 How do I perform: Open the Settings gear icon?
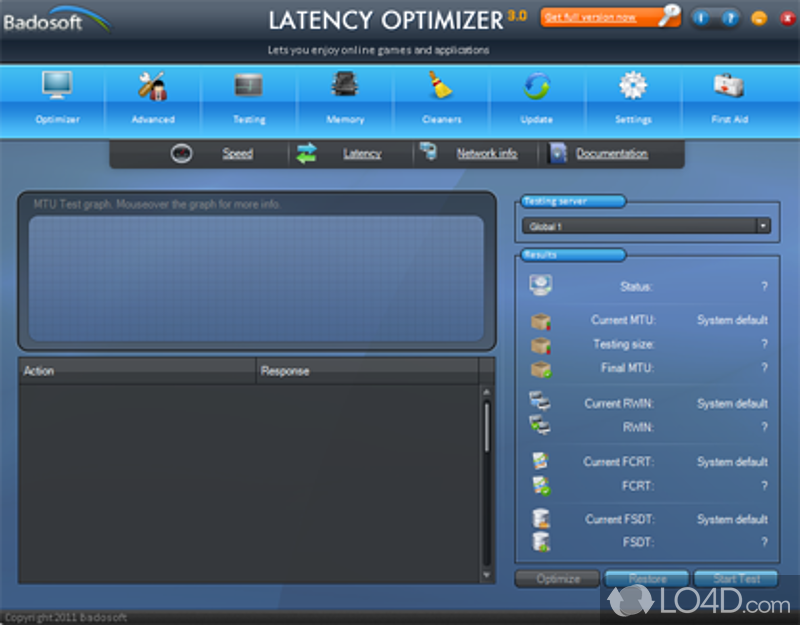tap(633, 85)
